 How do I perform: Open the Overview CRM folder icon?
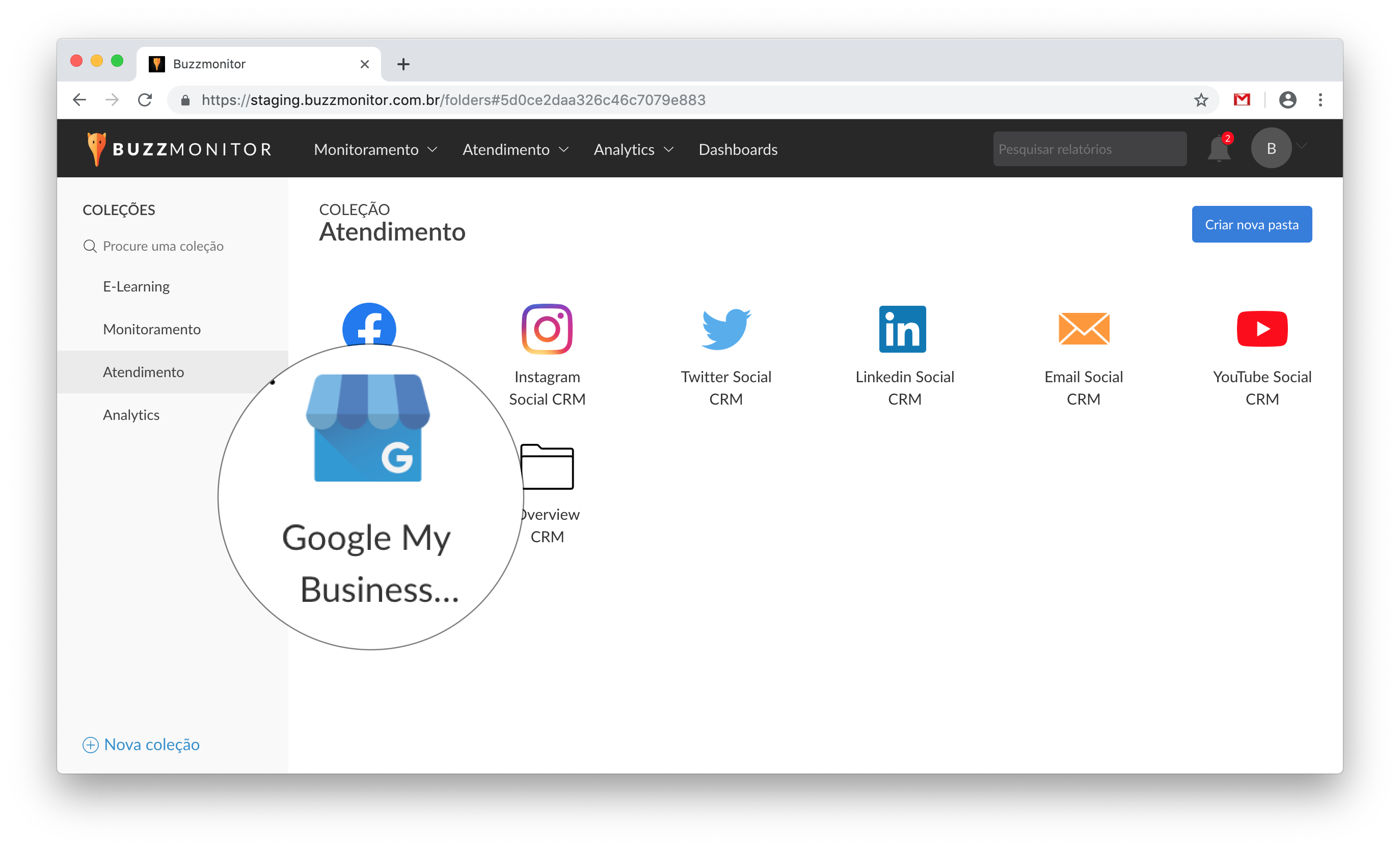pos(547,467)
